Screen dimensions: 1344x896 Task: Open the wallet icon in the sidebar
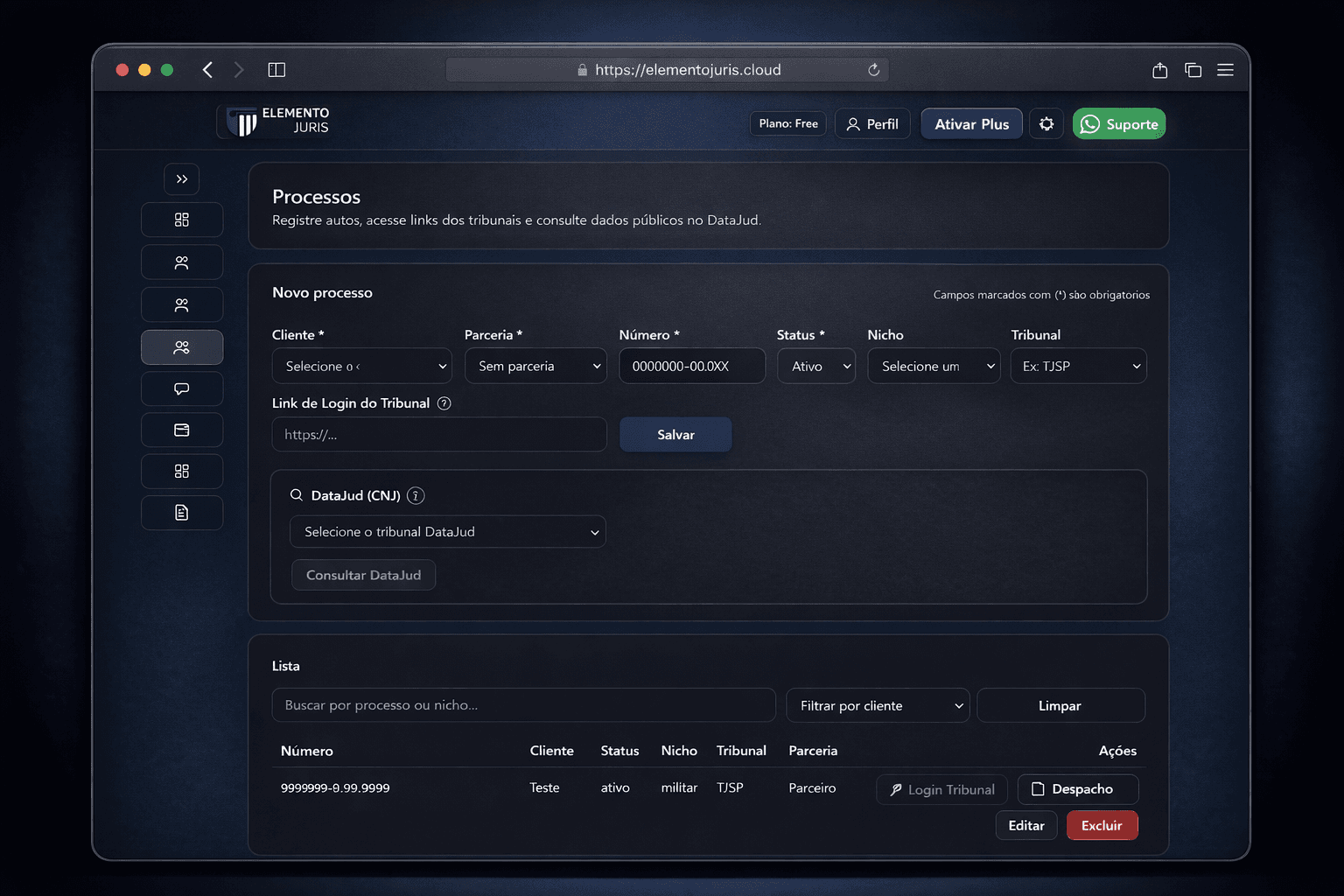pos(181,430)
